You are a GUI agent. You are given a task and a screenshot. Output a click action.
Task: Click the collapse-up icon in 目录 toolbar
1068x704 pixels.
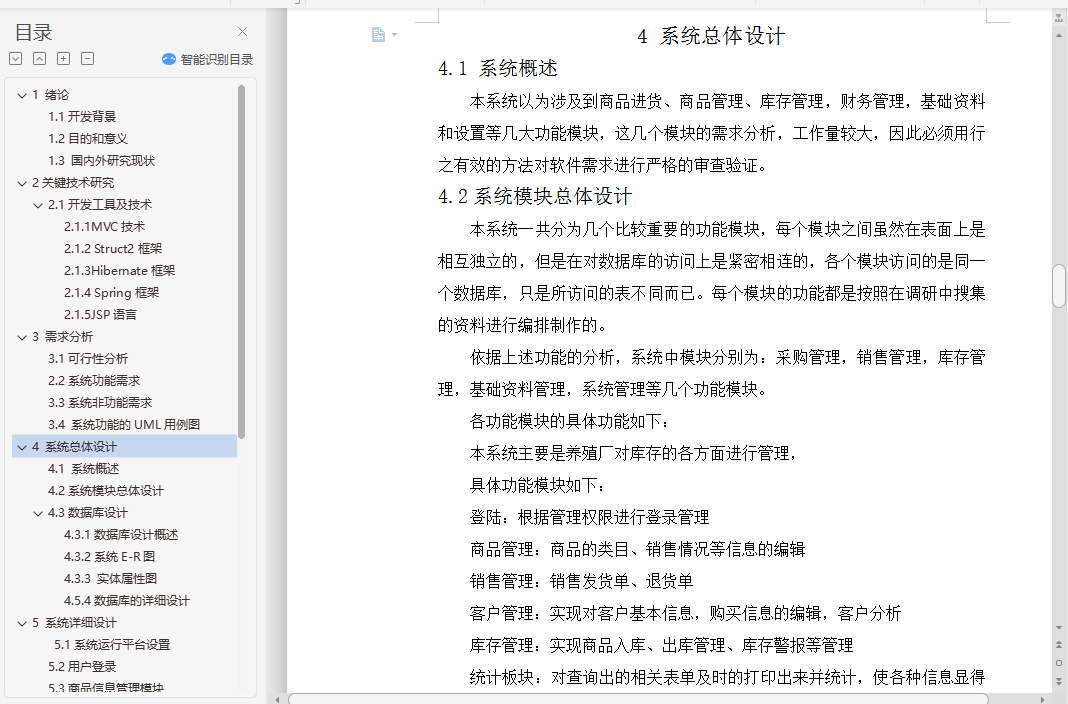tap(40, 59)
